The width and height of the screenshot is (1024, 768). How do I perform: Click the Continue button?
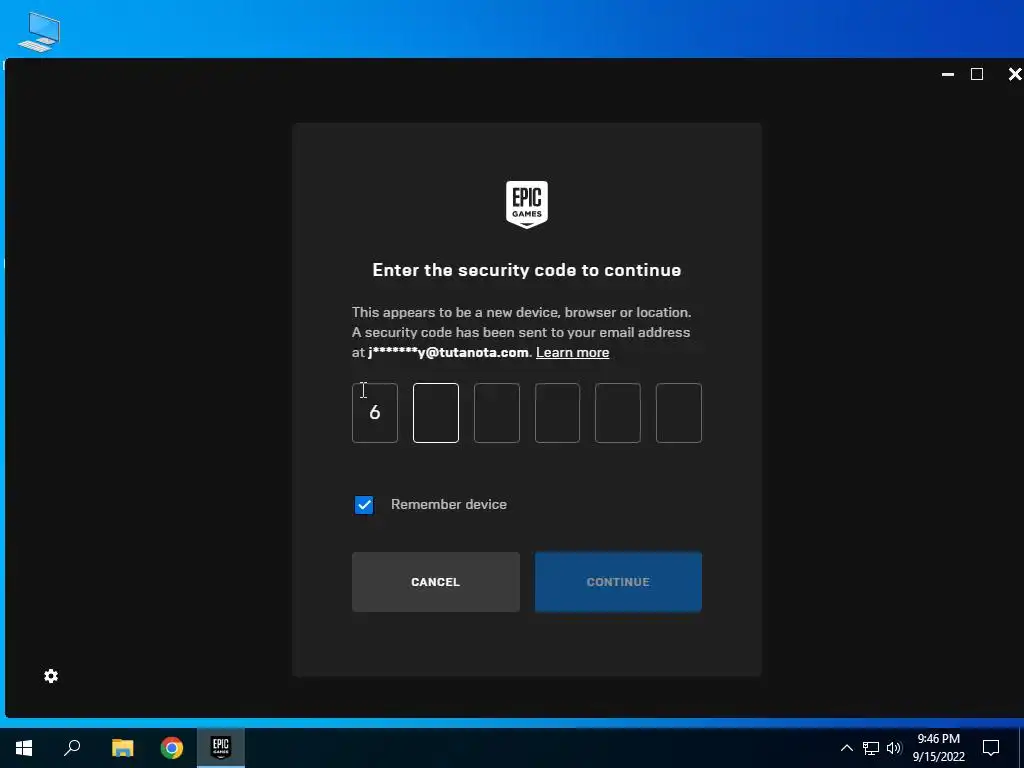click(618, 582)
